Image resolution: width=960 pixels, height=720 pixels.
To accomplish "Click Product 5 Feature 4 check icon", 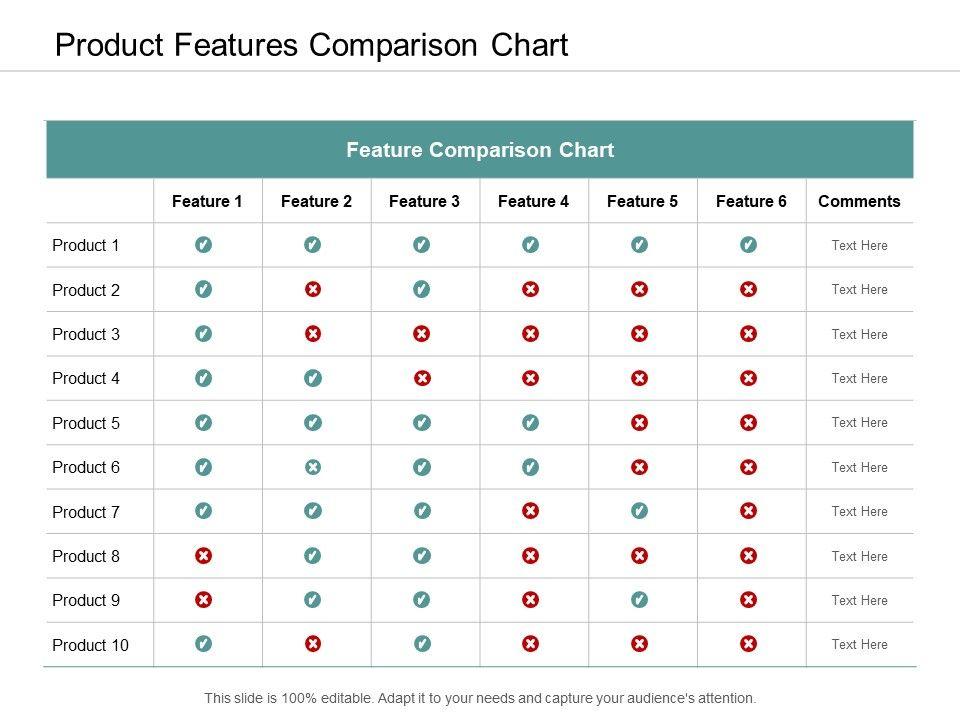I will [x=531, y=423].
